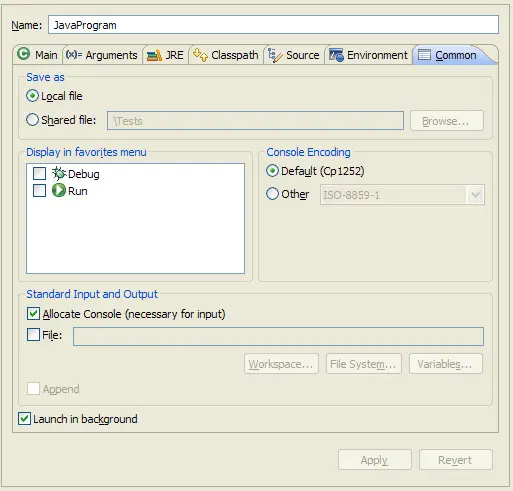The width and height of the screenshot is (513, 491).
Task: Click the Main tab green circle icon
Action: (x=23, y=54)
